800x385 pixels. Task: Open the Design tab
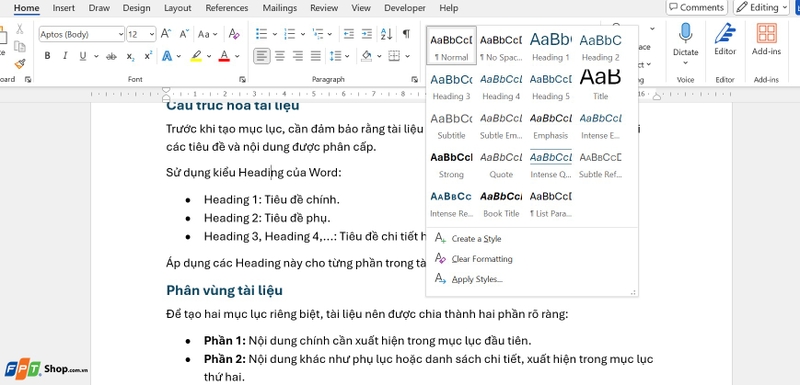[137, 8]
